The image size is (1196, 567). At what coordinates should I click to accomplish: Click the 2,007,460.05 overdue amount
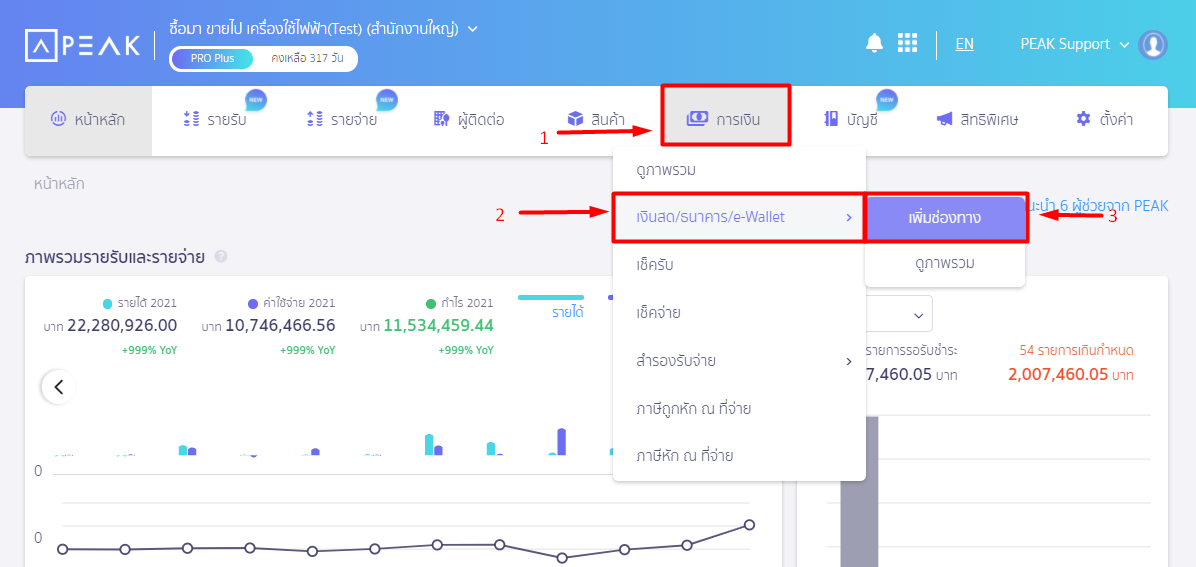tap(1059, 375)
